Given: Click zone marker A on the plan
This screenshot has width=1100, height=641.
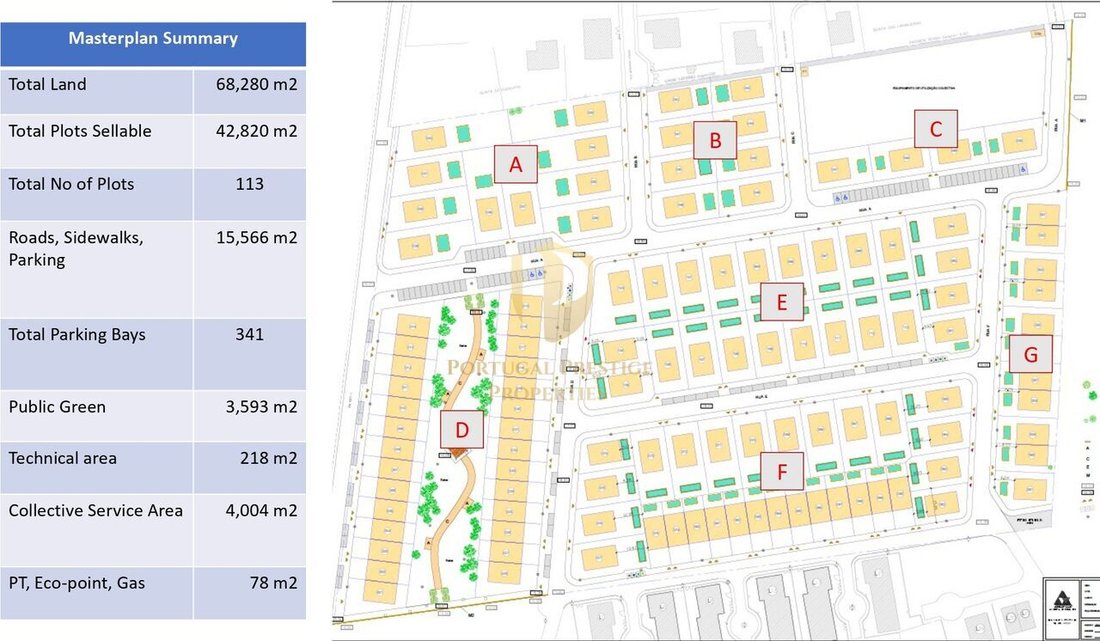Looking at the screenshot, I should tap(516, 164).
